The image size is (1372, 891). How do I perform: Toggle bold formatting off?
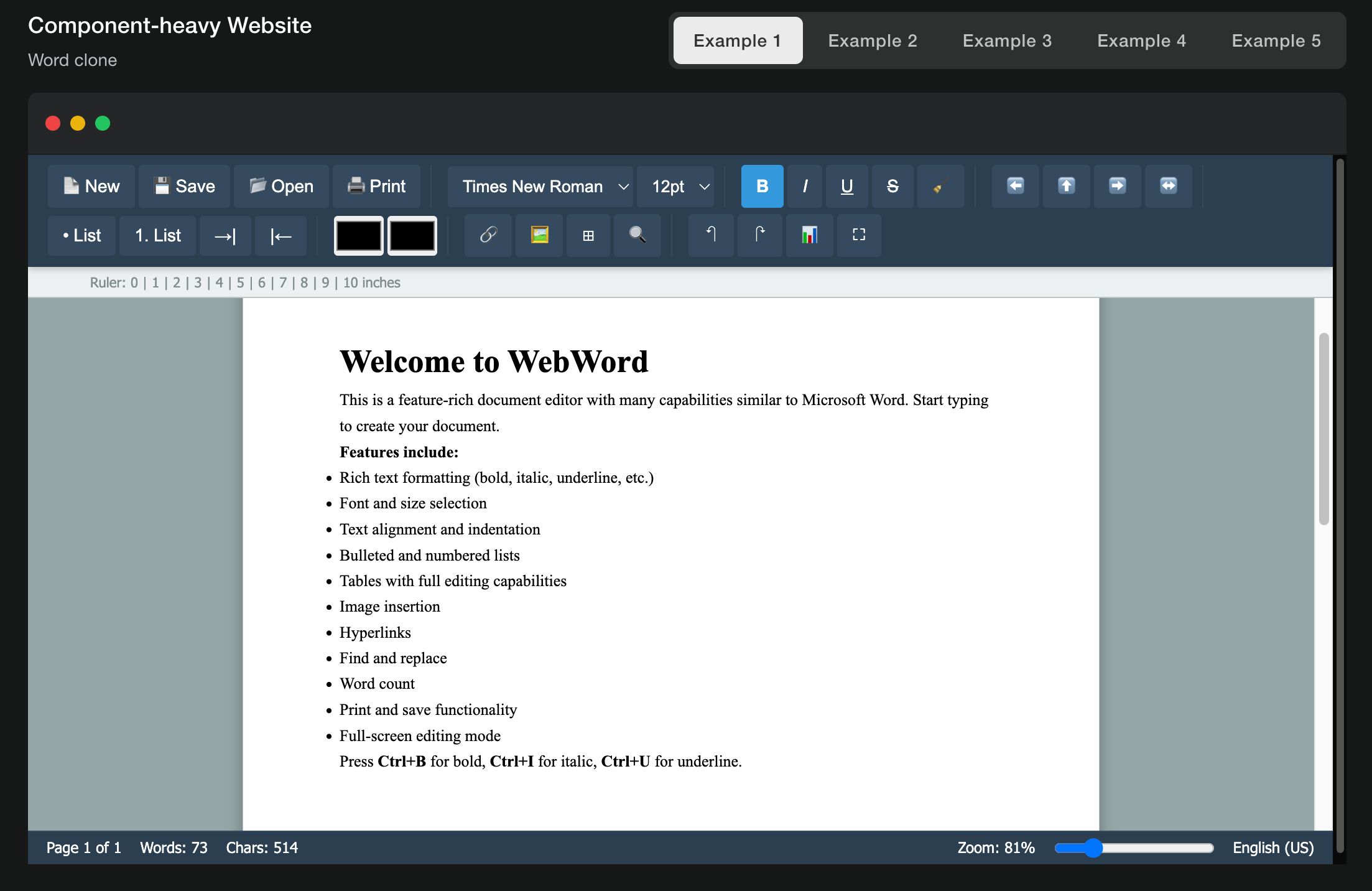tap(761, 186)
